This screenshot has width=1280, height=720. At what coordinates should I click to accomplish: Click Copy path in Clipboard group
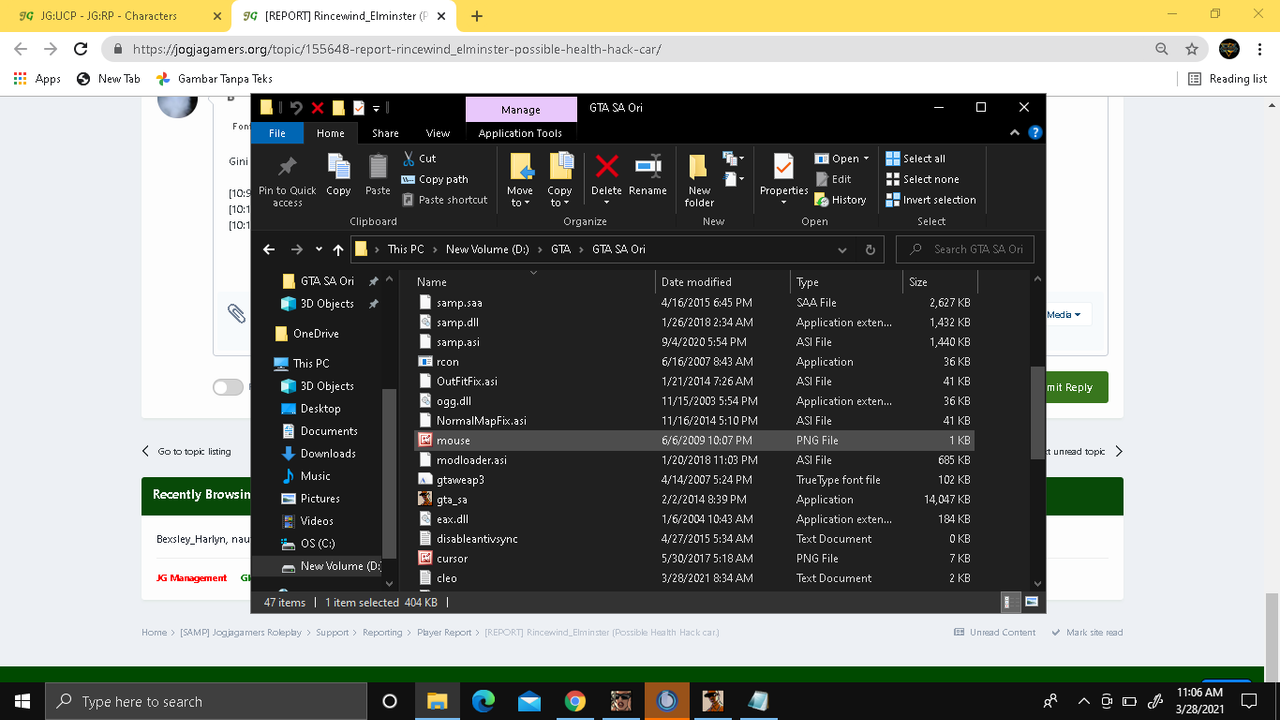point(435,179)
